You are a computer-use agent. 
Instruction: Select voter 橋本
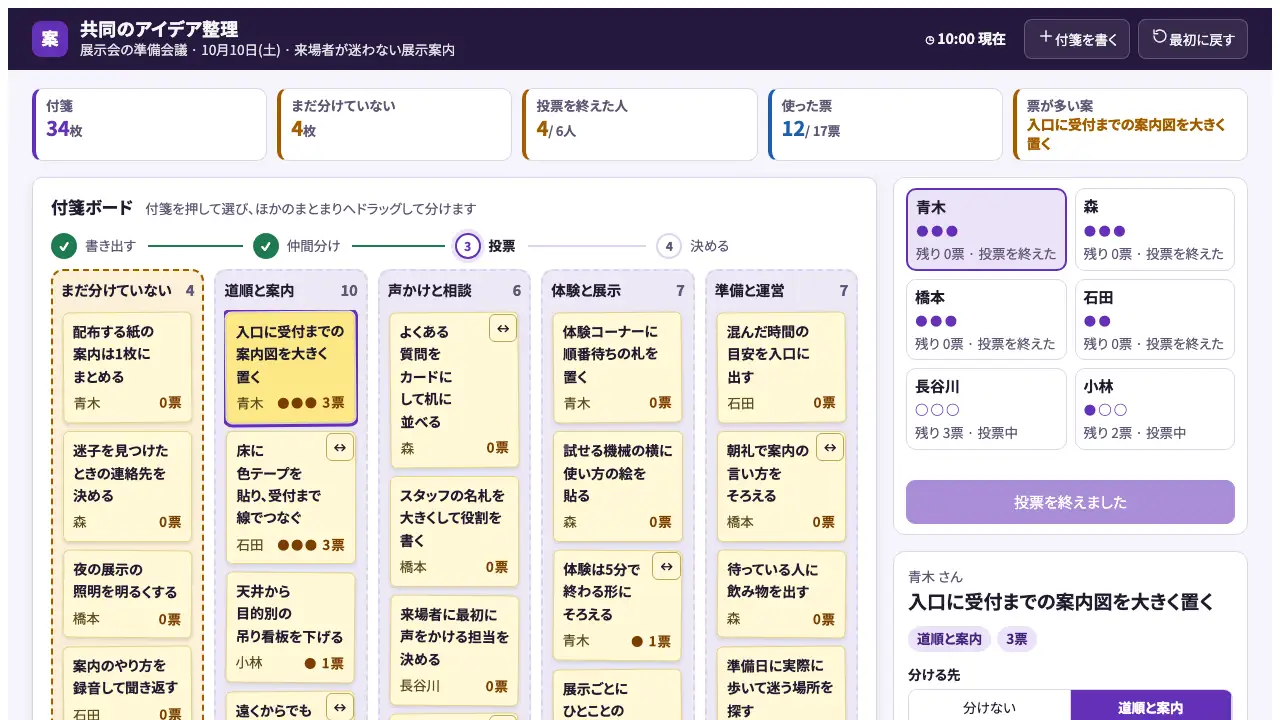click(986, 319)
